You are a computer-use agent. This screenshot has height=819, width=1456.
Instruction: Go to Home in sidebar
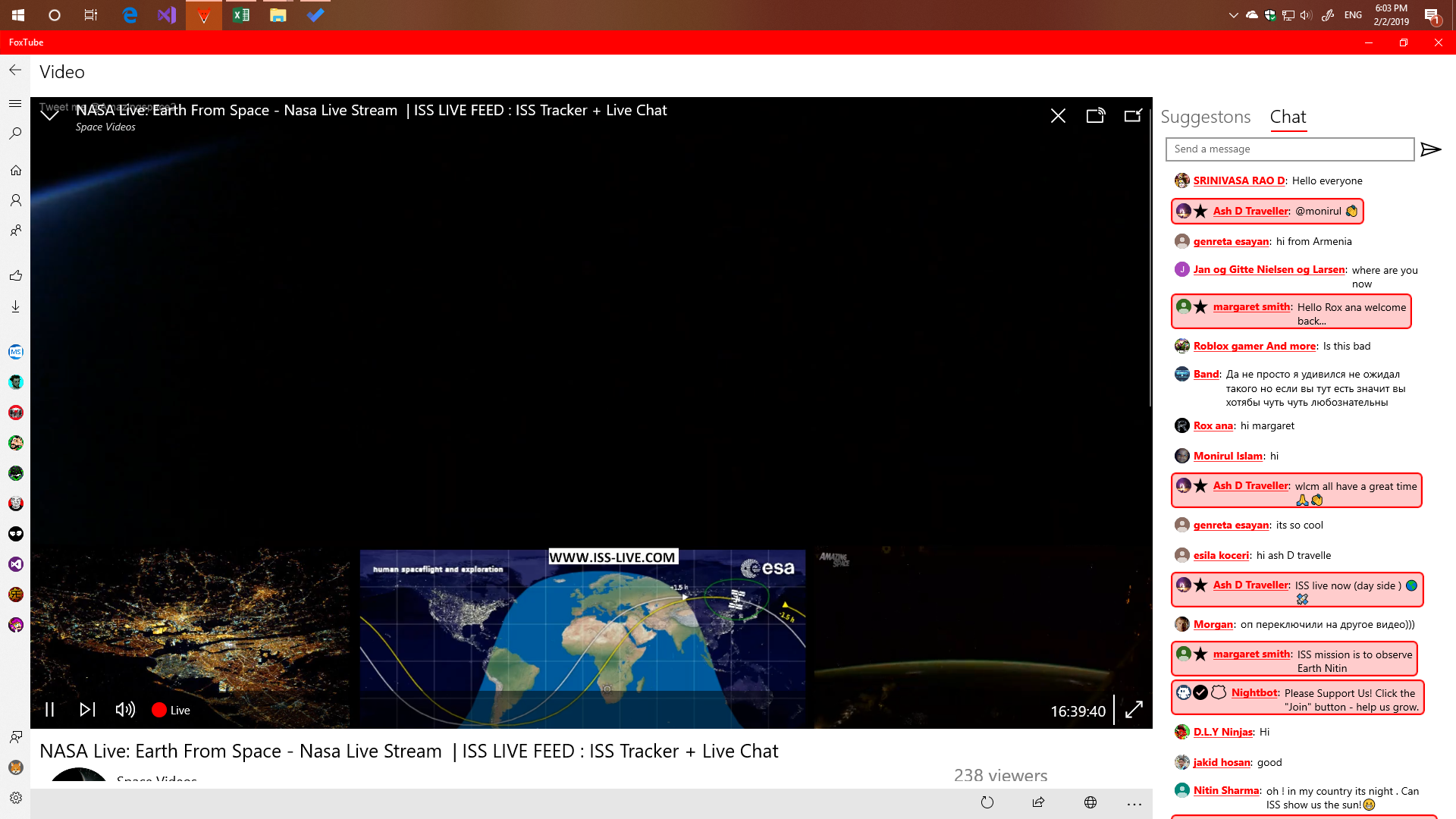15,170
